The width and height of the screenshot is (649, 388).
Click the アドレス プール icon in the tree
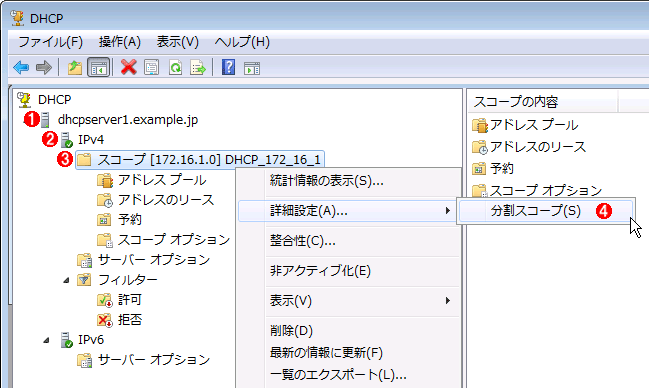tap(105, 180)
